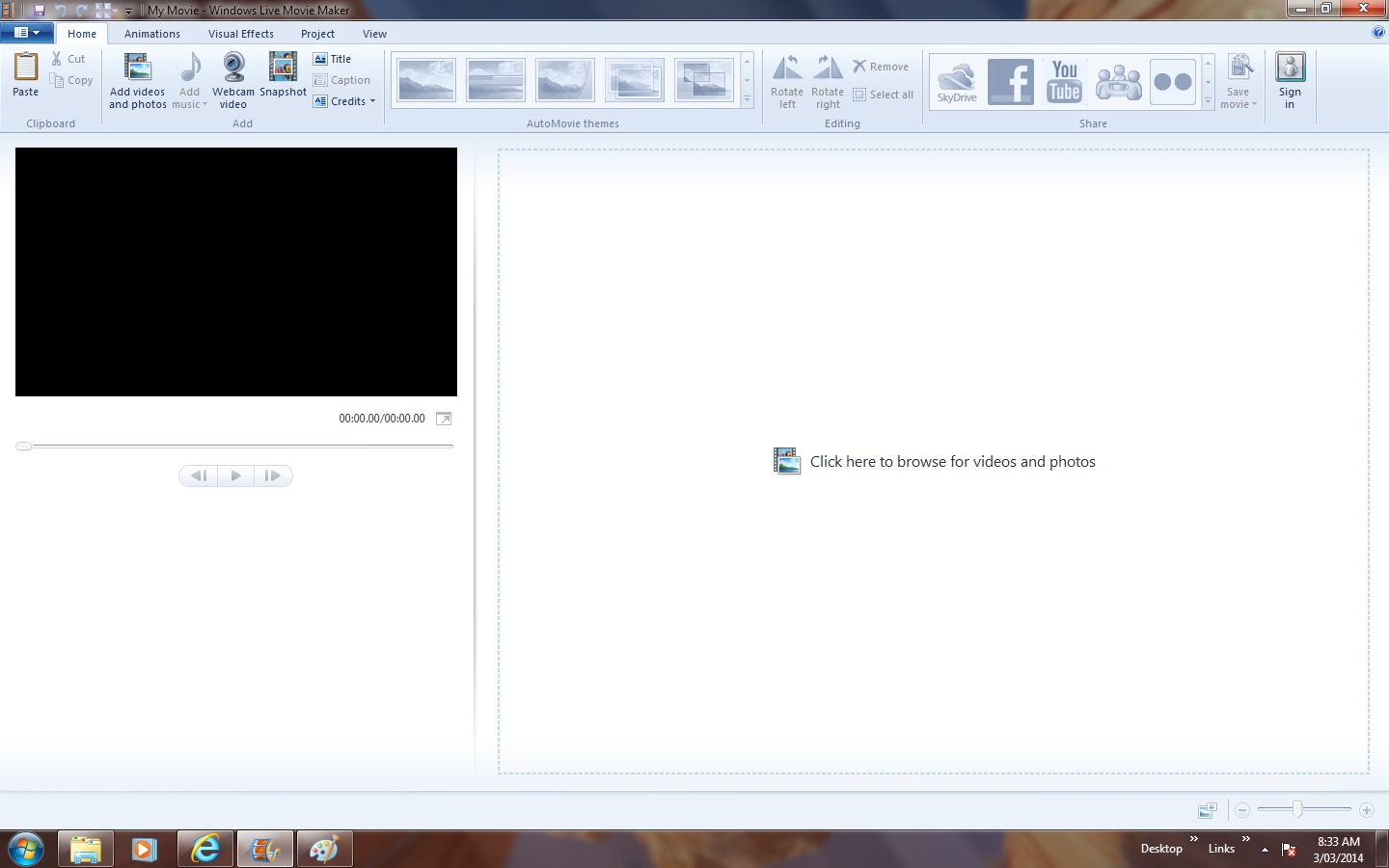Viewport: 1389px width, 868px height.
Task: Upload the movie to SkyDrive
Action: point(957,82)
